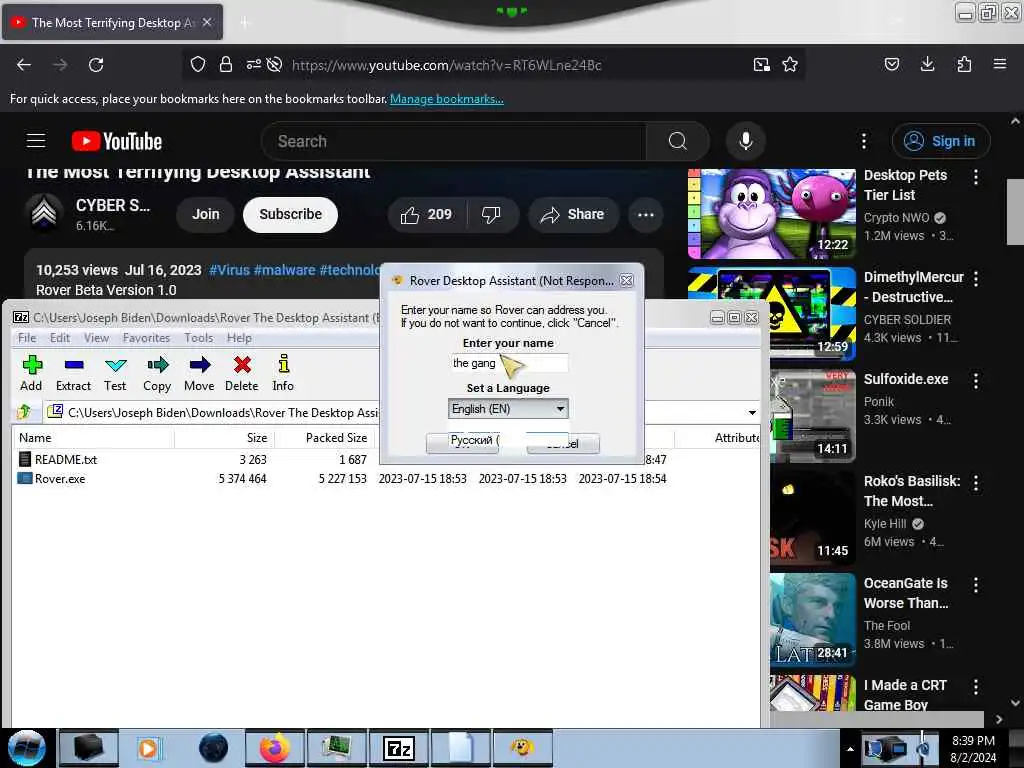The image size is (1024, 768).
Task: Open Sulfoxide.exe video thumbnail
Action: click(x=812, y=415)
